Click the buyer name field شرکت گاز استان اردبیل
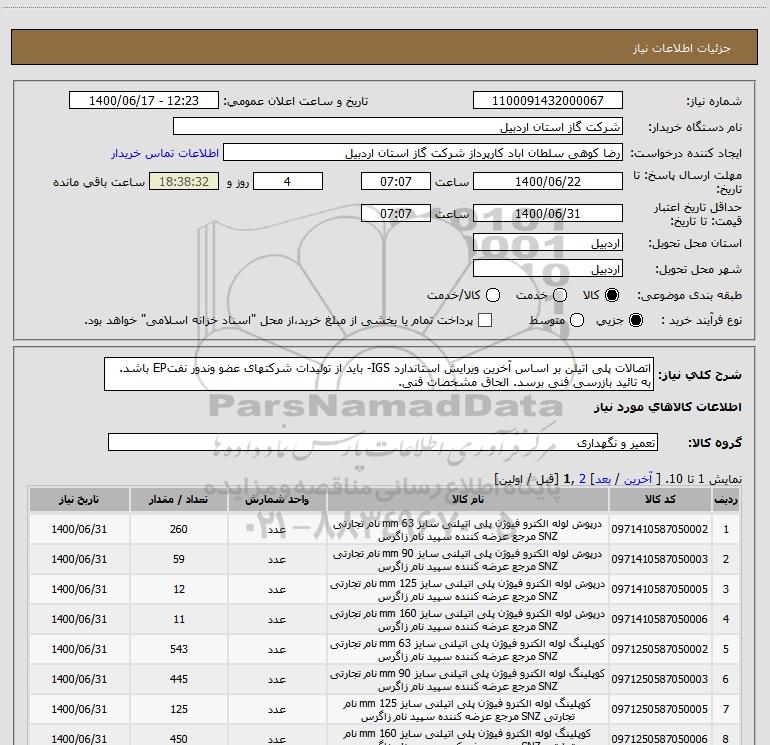Viewport: 770px width, 745px height. (x=398, y=126)
